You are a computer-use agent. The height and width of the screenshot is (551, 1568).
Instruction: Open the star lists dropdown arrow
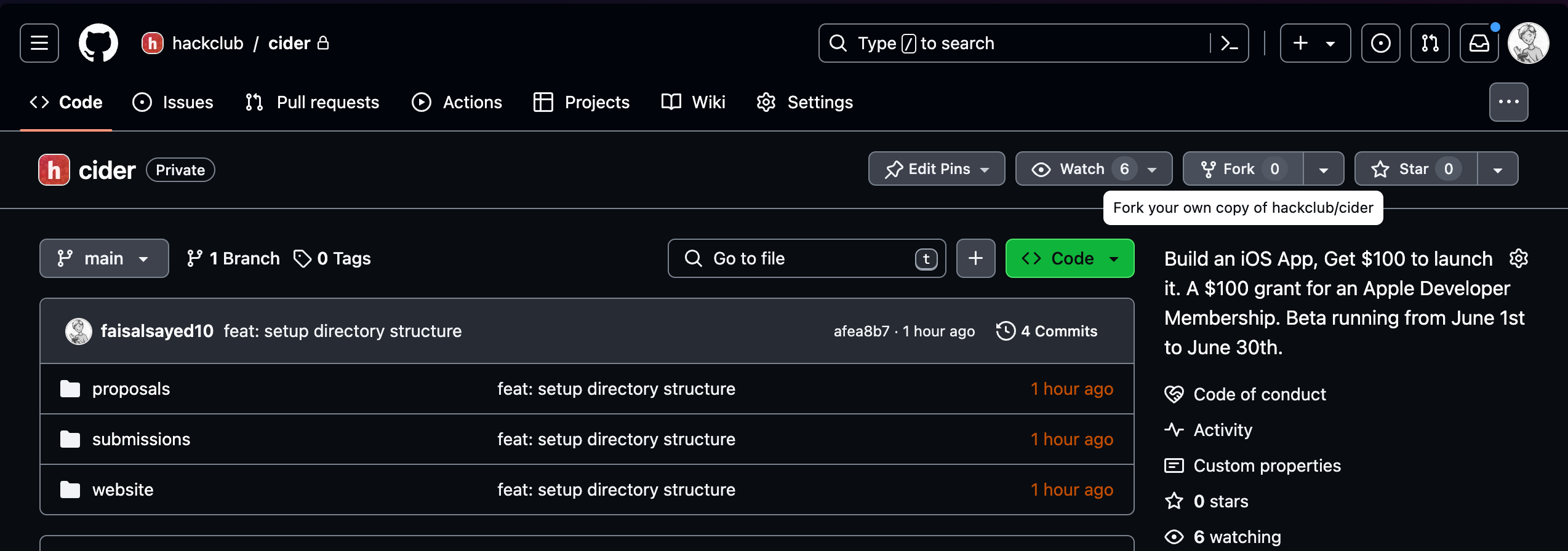coord(1497,169)
